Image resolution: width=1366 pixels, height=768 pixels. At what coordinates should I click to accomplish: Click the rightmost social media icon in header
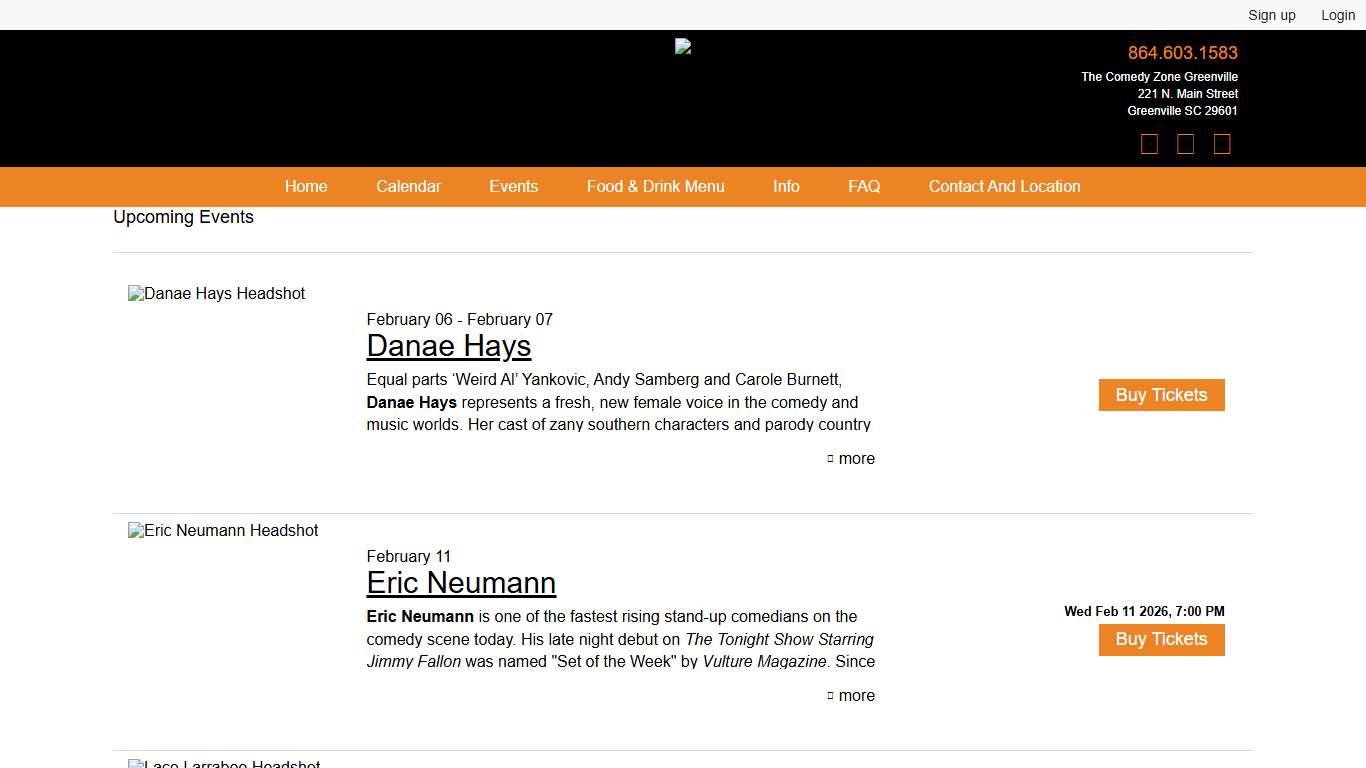pos(1221,145)
